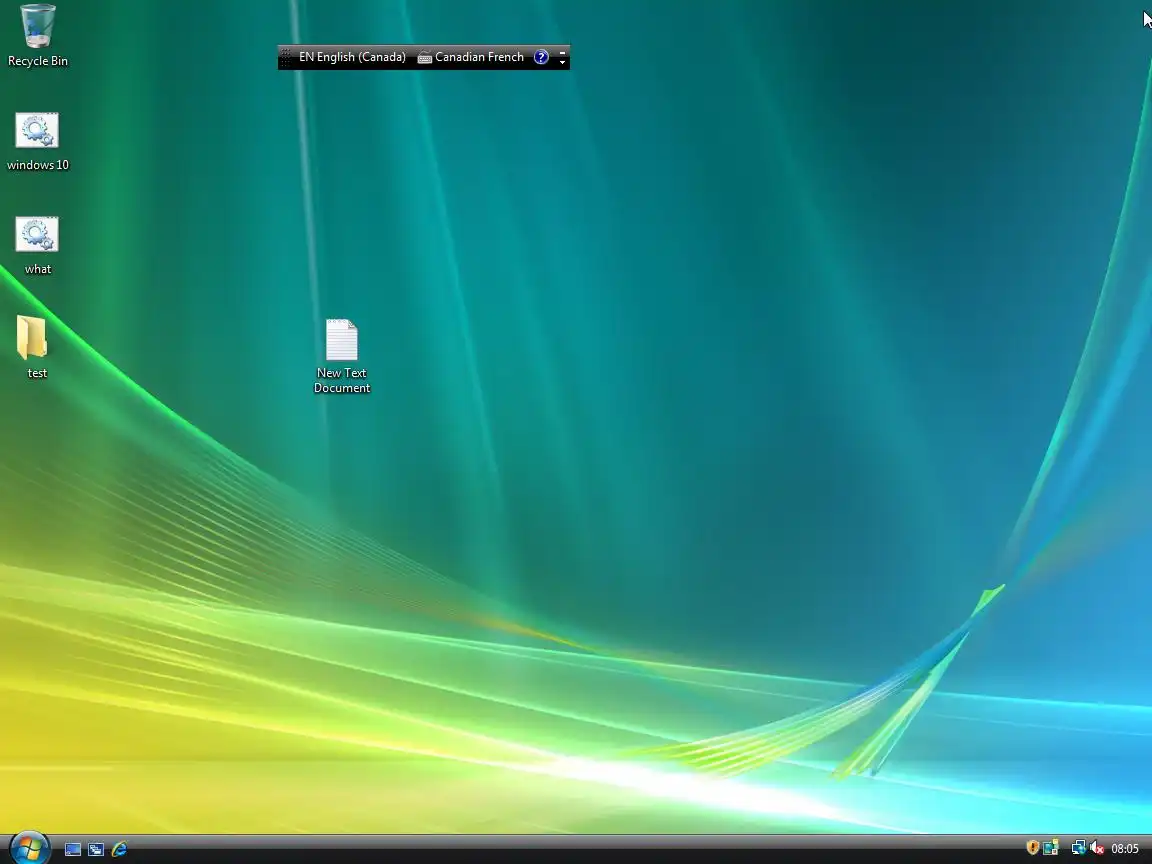The width and height of the screenshot is (1152, 864).
Task: Open the network connection tray icon
Action: (1078, 848)
